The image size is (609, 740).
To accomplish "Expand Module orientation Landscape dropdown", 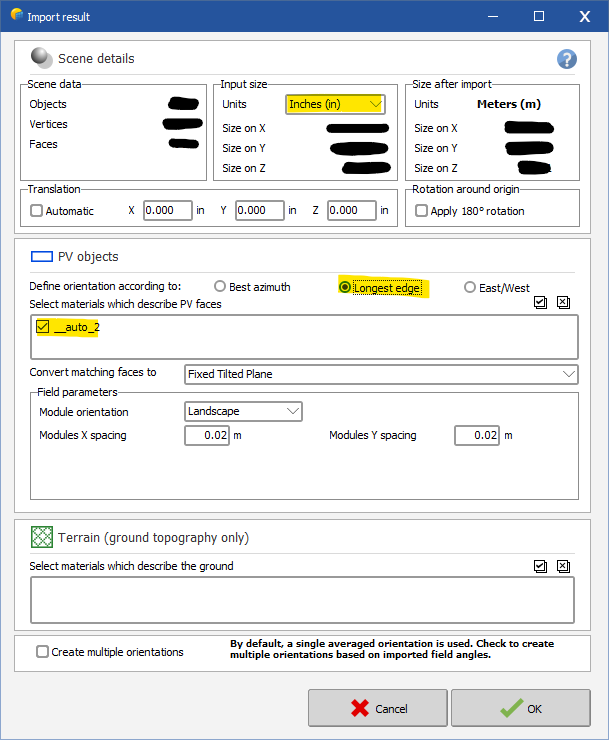I will tap(244, 411).
